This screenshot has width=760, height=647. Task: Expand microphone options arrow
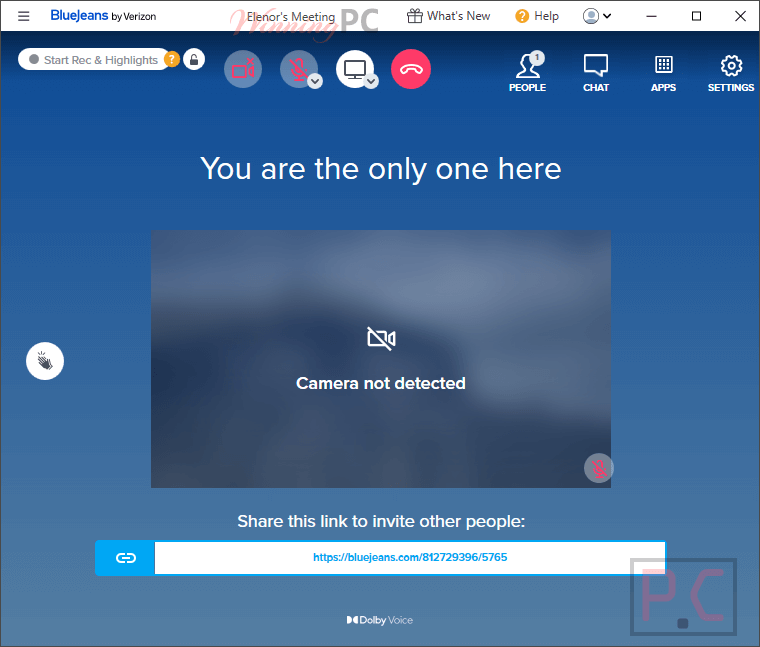[x=315, y=81]
